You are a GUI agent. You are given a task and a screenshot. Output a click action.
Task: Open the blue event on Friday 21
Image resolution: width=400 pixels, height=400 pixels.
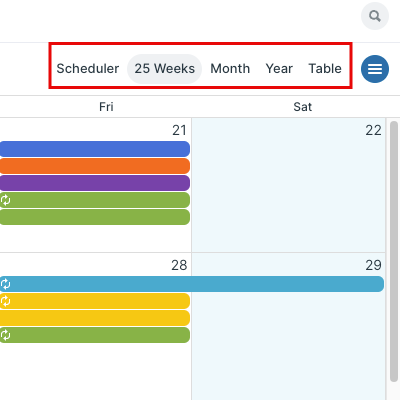95,149
